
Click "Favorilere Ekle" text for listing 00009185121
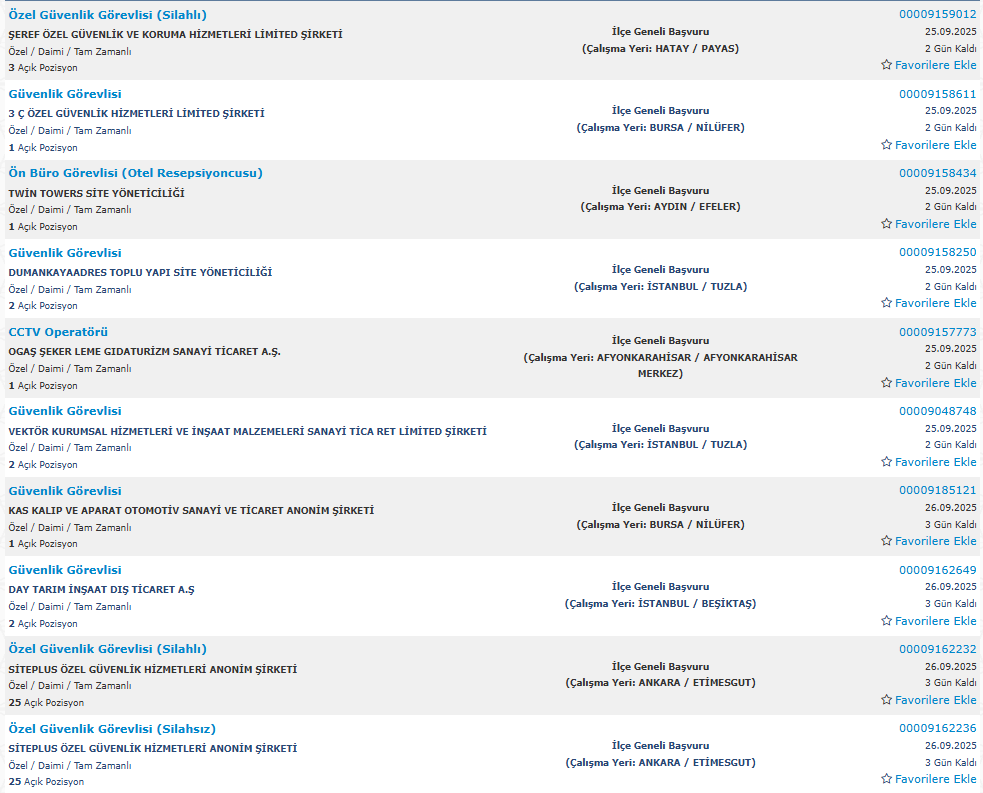935,541
